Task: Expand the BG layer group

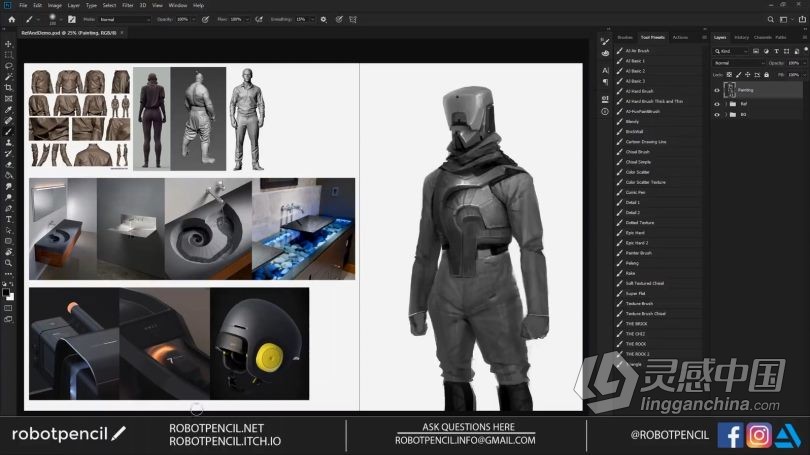Action: (726, 115)
